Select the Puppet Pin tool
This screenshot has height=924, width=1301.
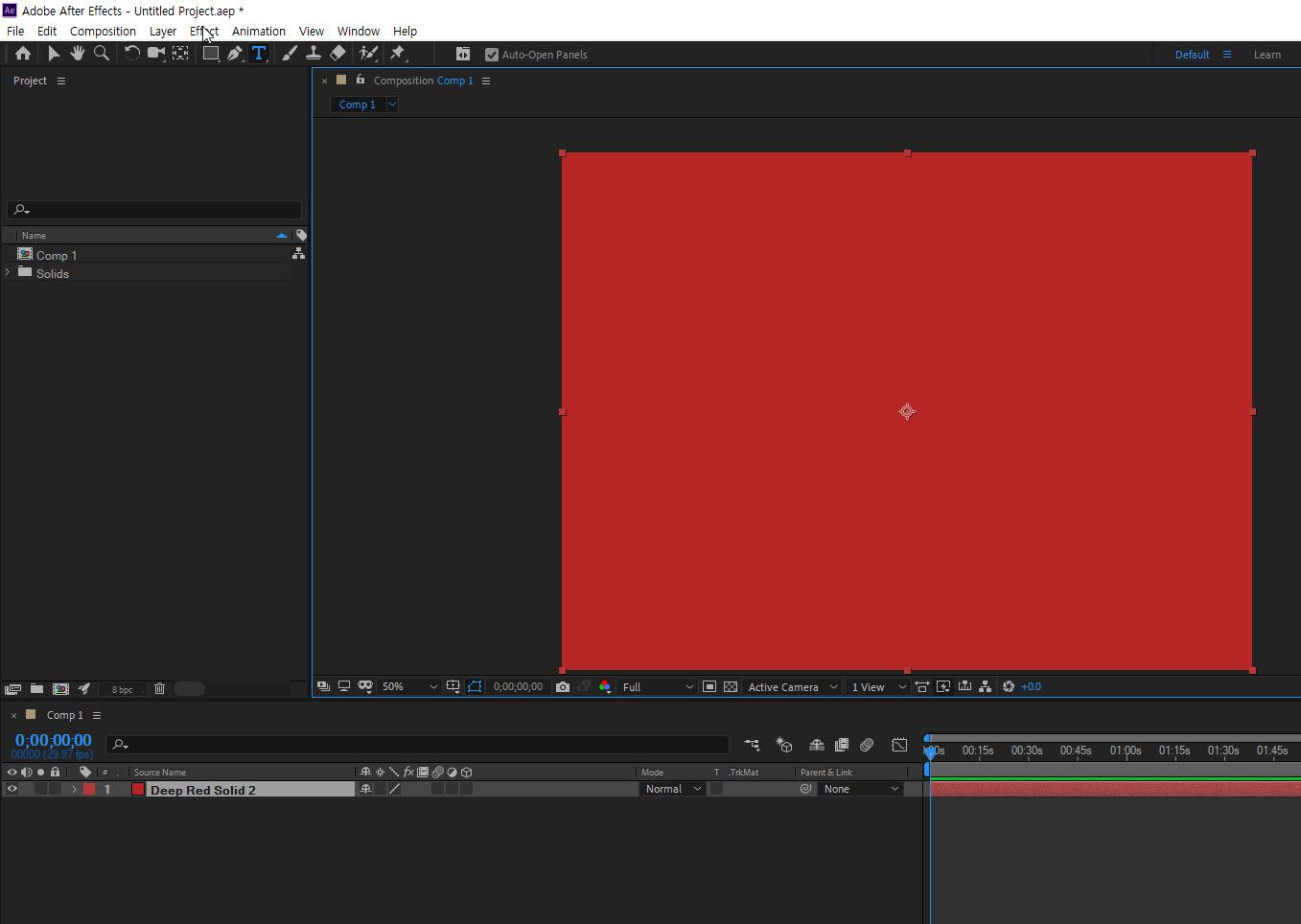click(398, 54)
